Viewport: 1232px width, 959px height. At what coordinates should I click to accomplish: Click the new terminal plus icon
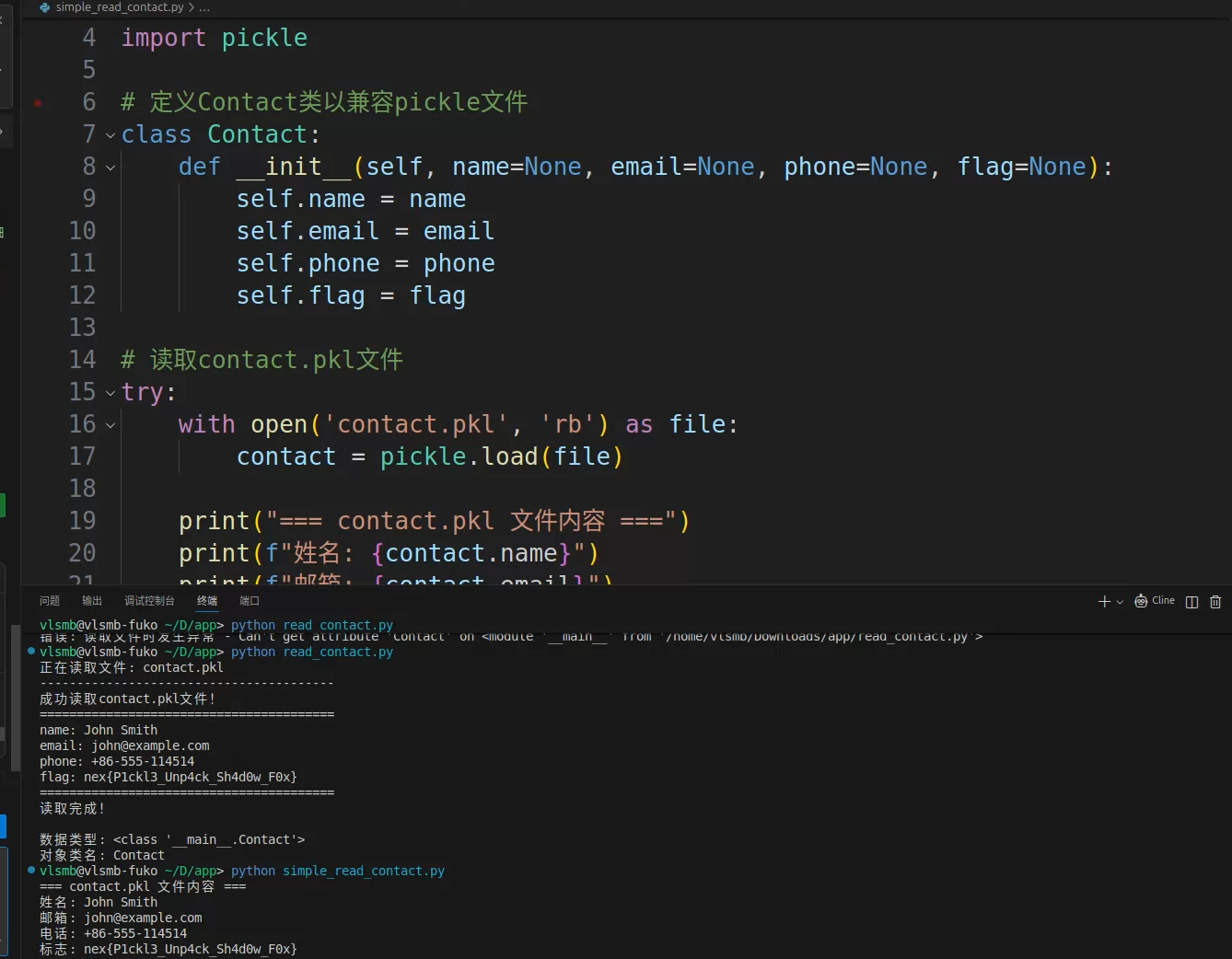tap(1104, 602)
